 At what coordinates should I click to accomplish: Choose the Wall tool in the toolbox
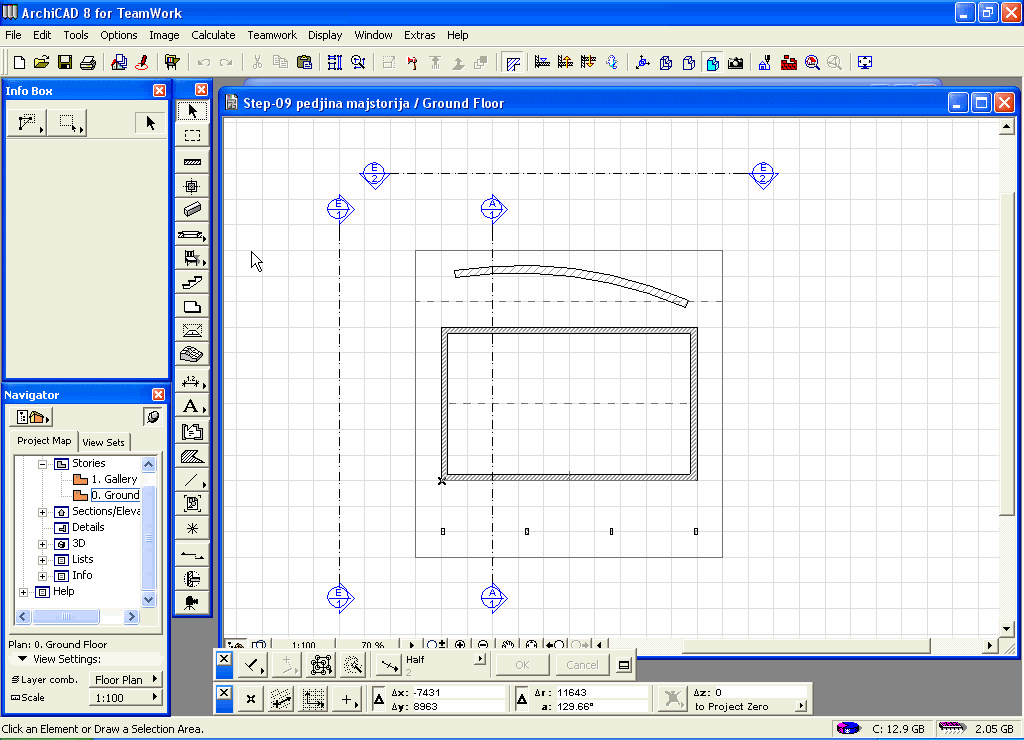(x=192, y=161)
